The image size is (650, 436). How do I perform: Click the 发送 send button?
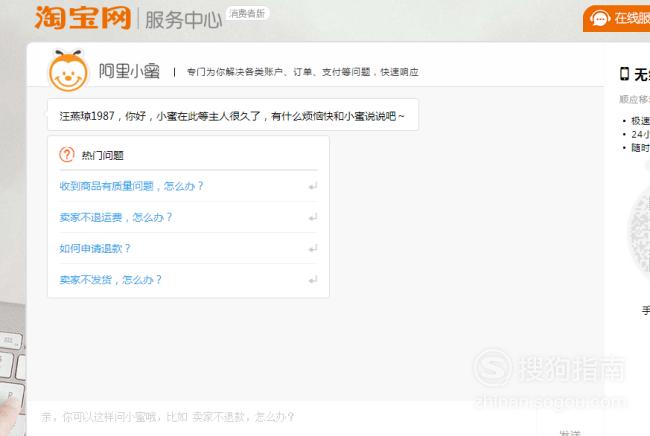coord(570,433)
